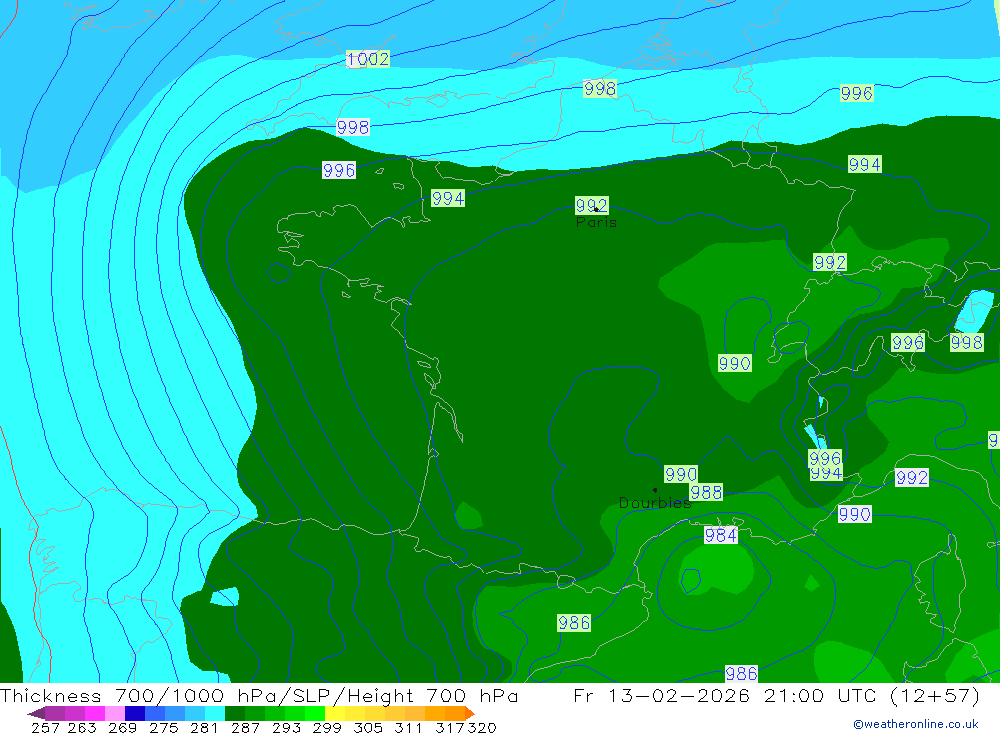This screenshot has height=733, width=1000.
Task: Click the 299 legend value
Action: (x=327, y=728)
